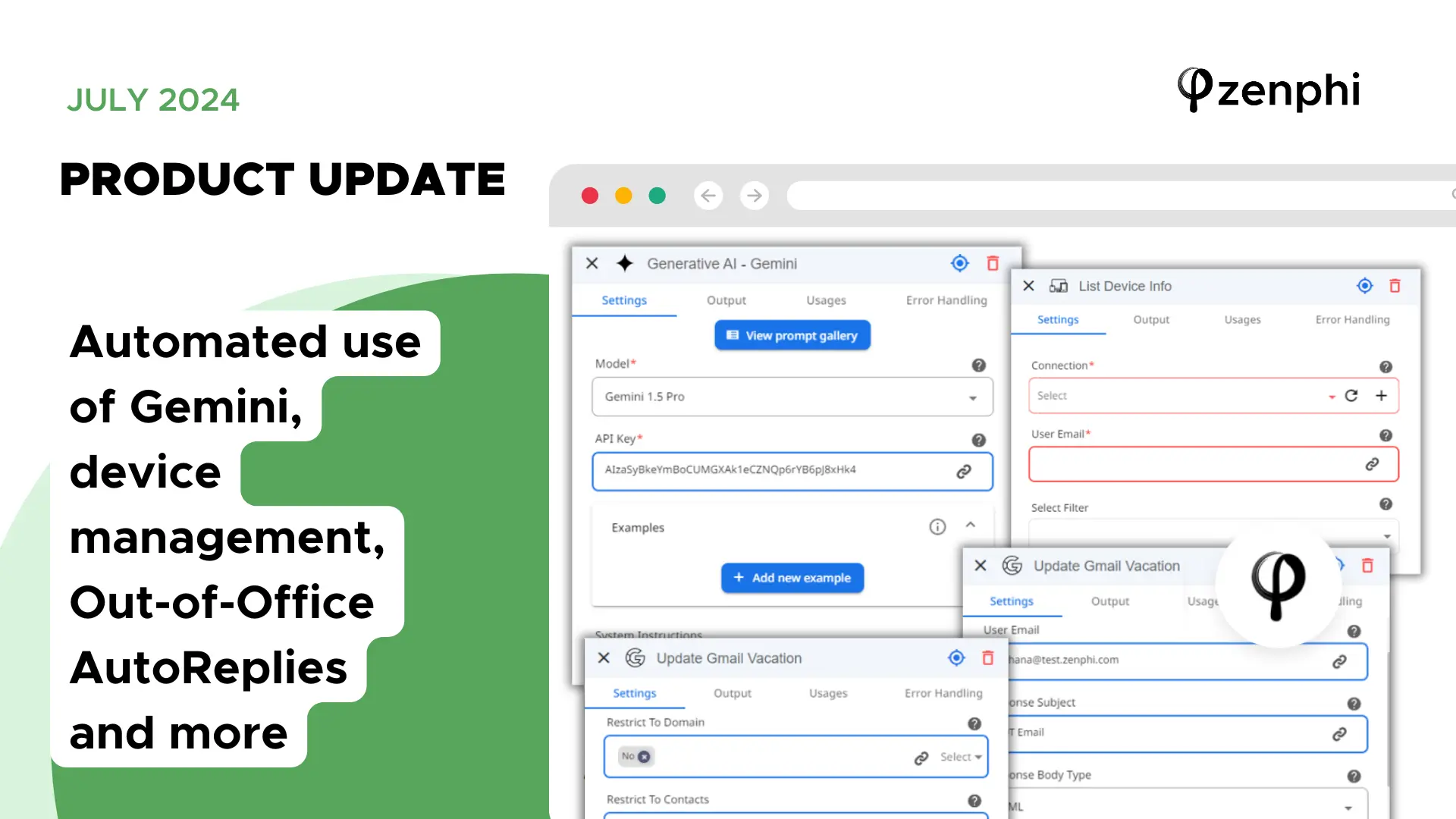
Task: Click back navigation arrow in browser toolbar
Action: pyautogui.click(x=709, y=195)
